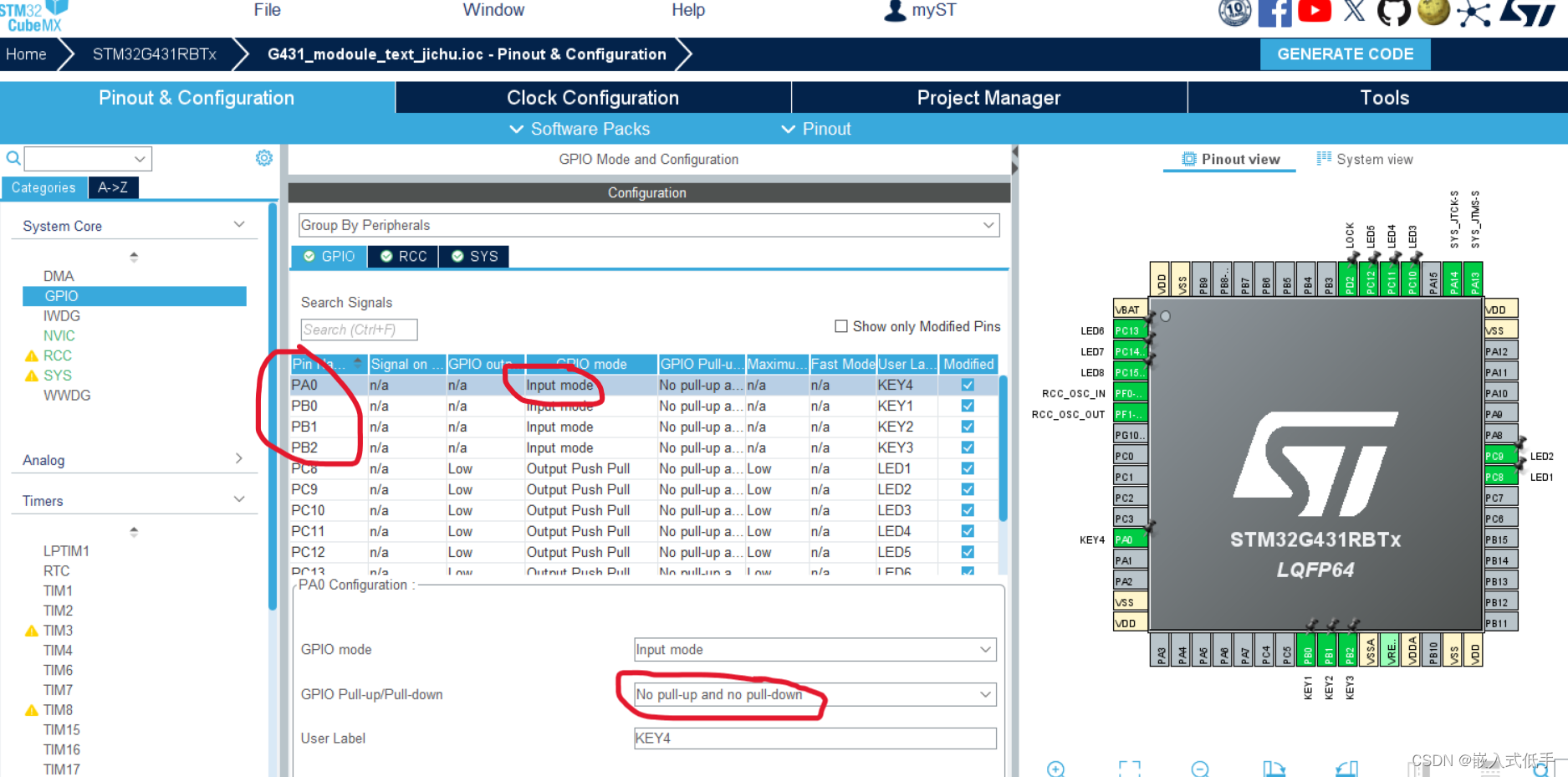Enable Show only Modified Pins
Viewport: 1568px width, 777px height.
pos(841,326)
